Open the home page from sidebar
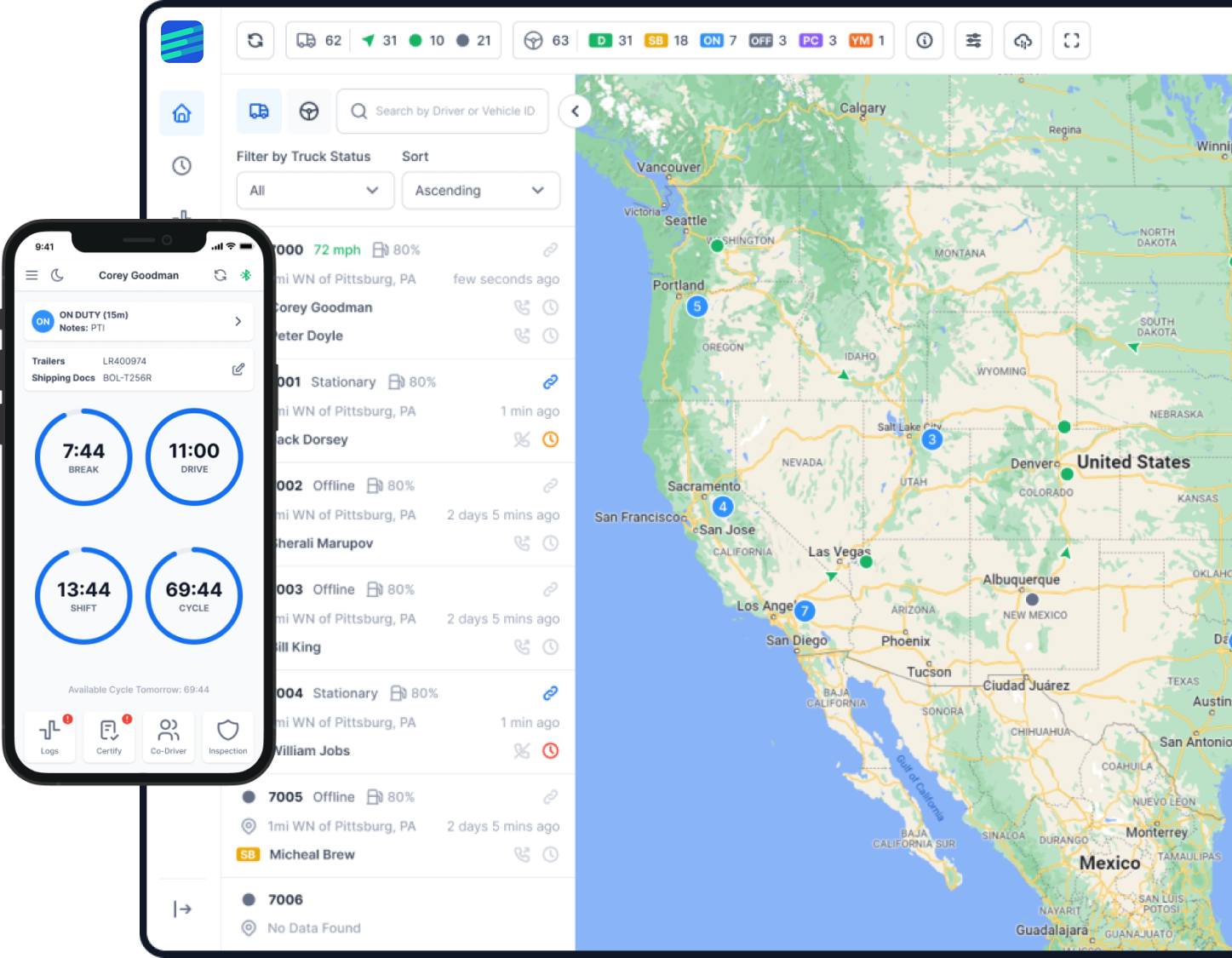Viewport: 1232px width, 958px height. click(x=181, y=113)
